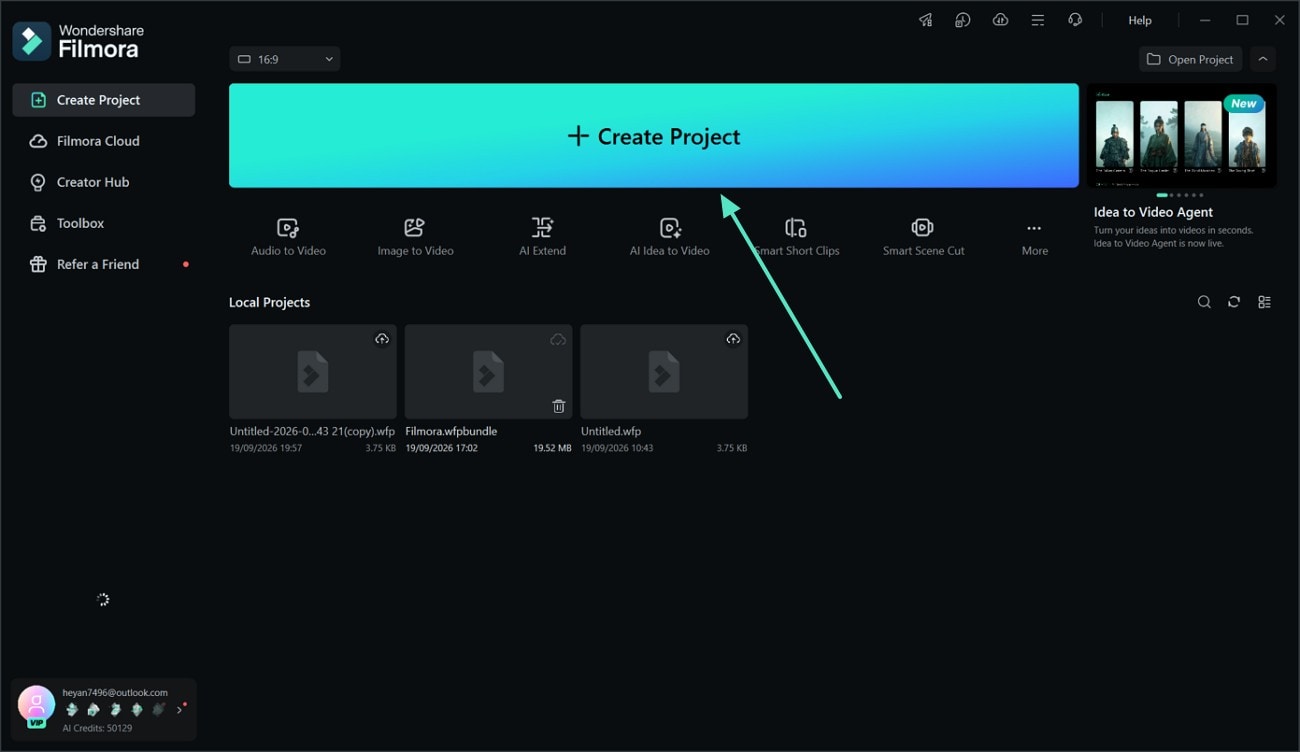Click the large Create Project button
Screen dimensions: 1300x752
point(654,135)
